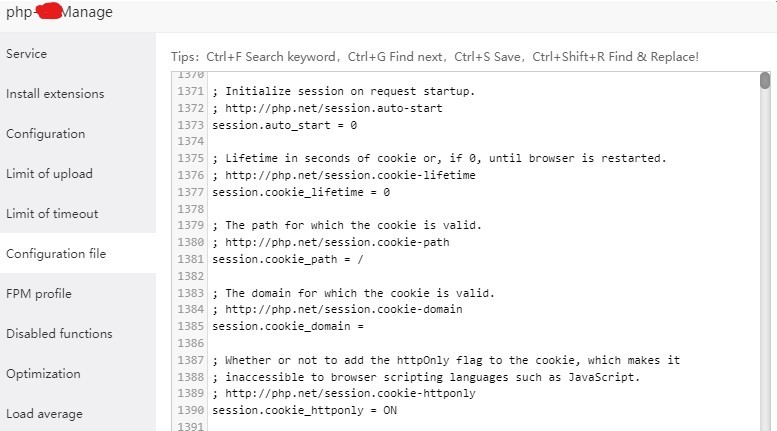The height and width of the screenshot is (431, 777).
Task: View the Load average page
Action: click(x=44, y=414)
